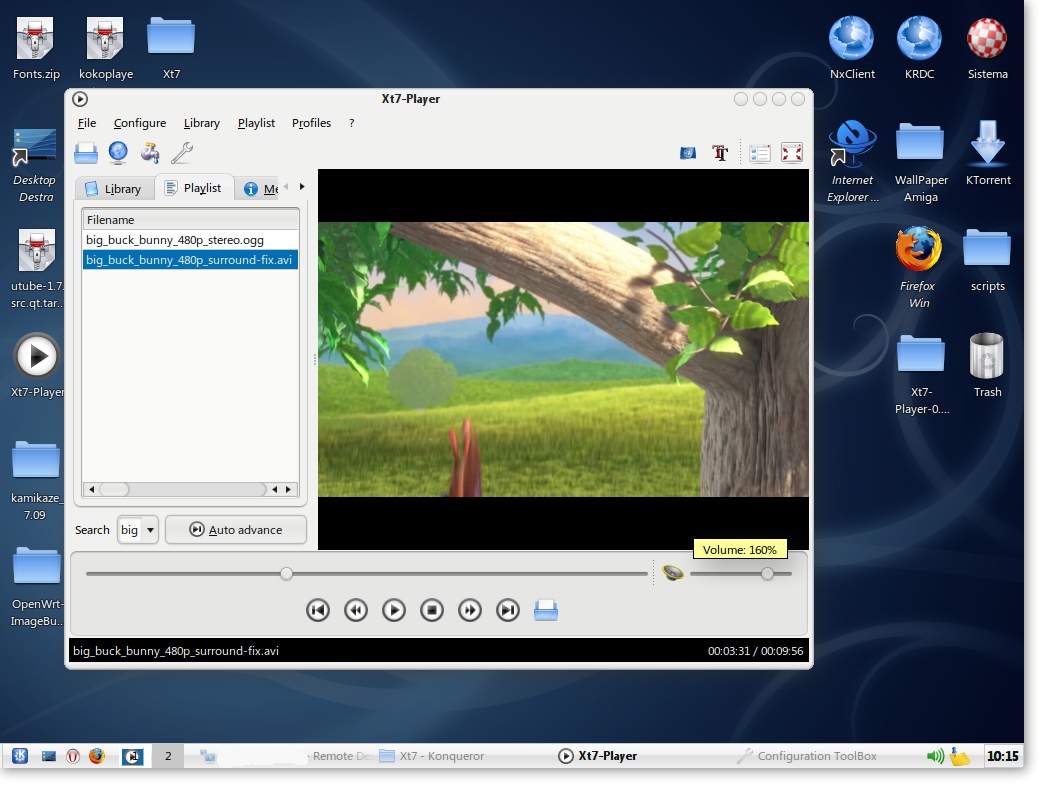Click the playlist scrollbar left arrow
This screenshot has width=1048, height=792.
92,490
